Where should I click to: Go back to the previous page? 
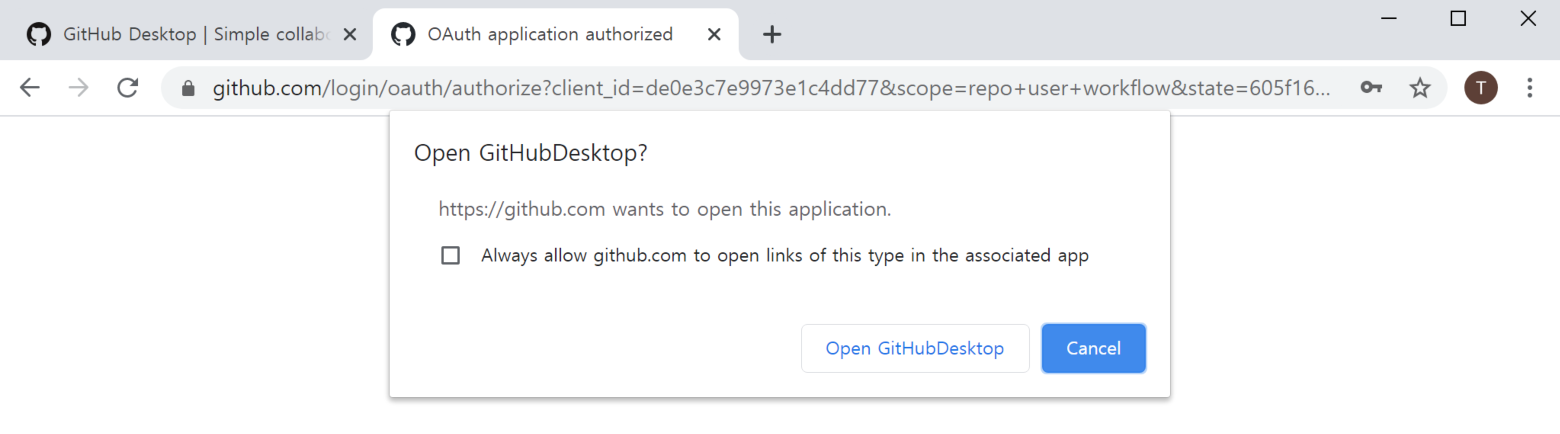[x=30, y=88]
